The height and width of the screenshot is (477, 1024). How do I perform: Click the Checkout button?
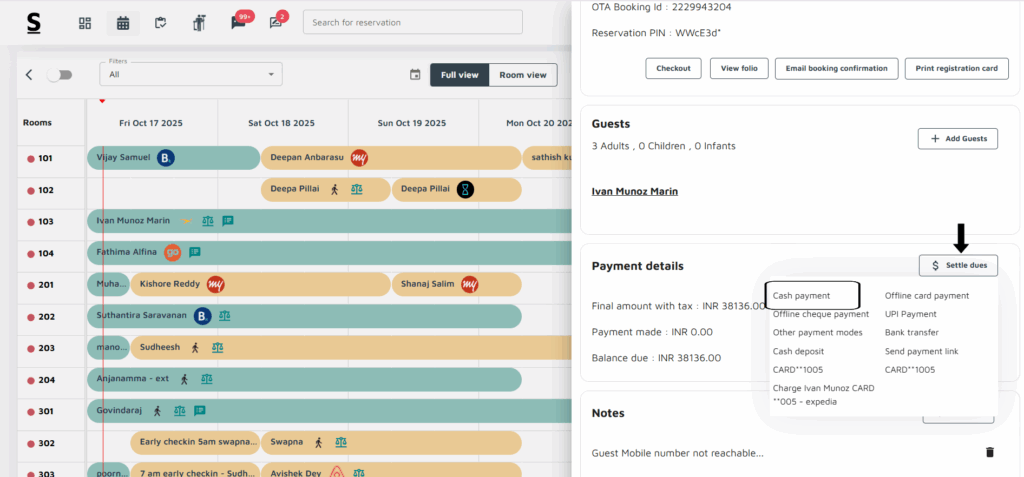(673, 68)
